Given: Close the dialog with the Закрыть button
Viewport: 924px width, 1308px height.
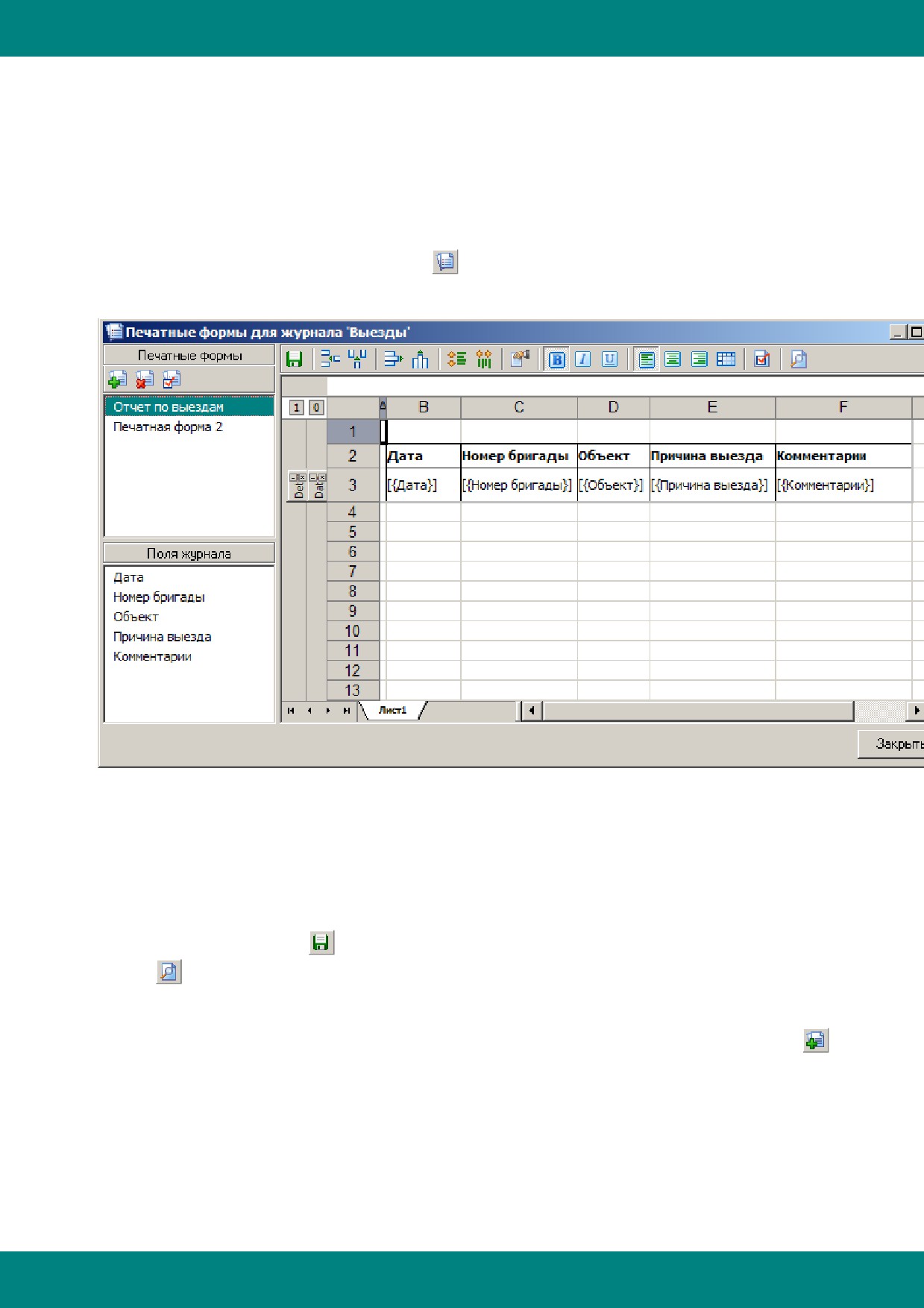Looking at the screenshot, I should (892, 743).
